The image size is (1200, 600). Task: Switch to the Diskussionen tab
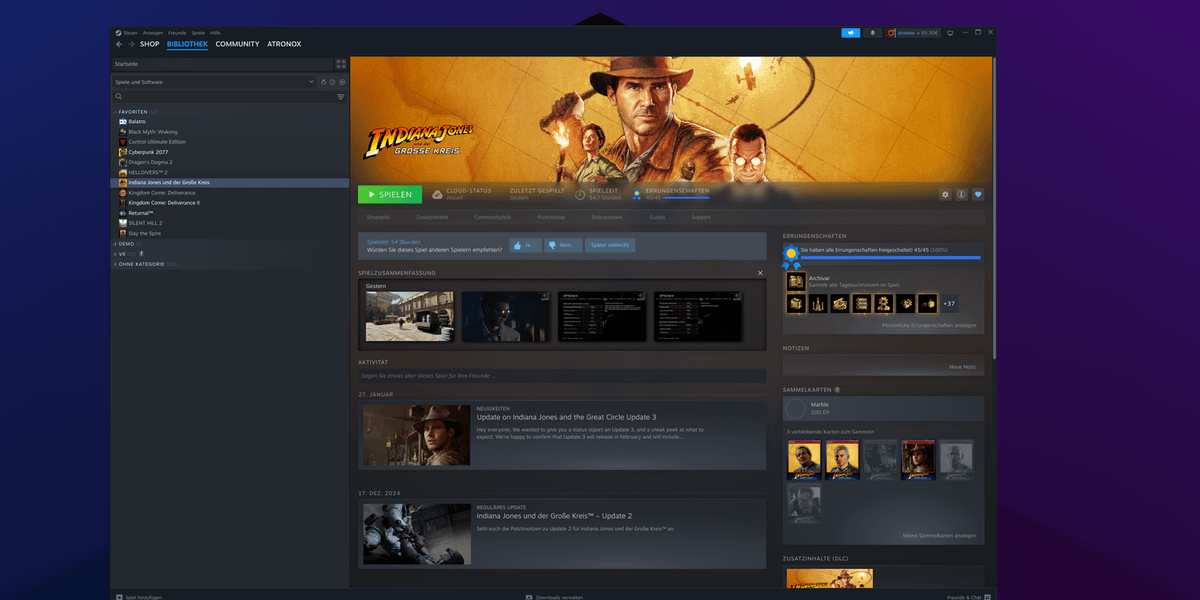[x=606, y=217]
